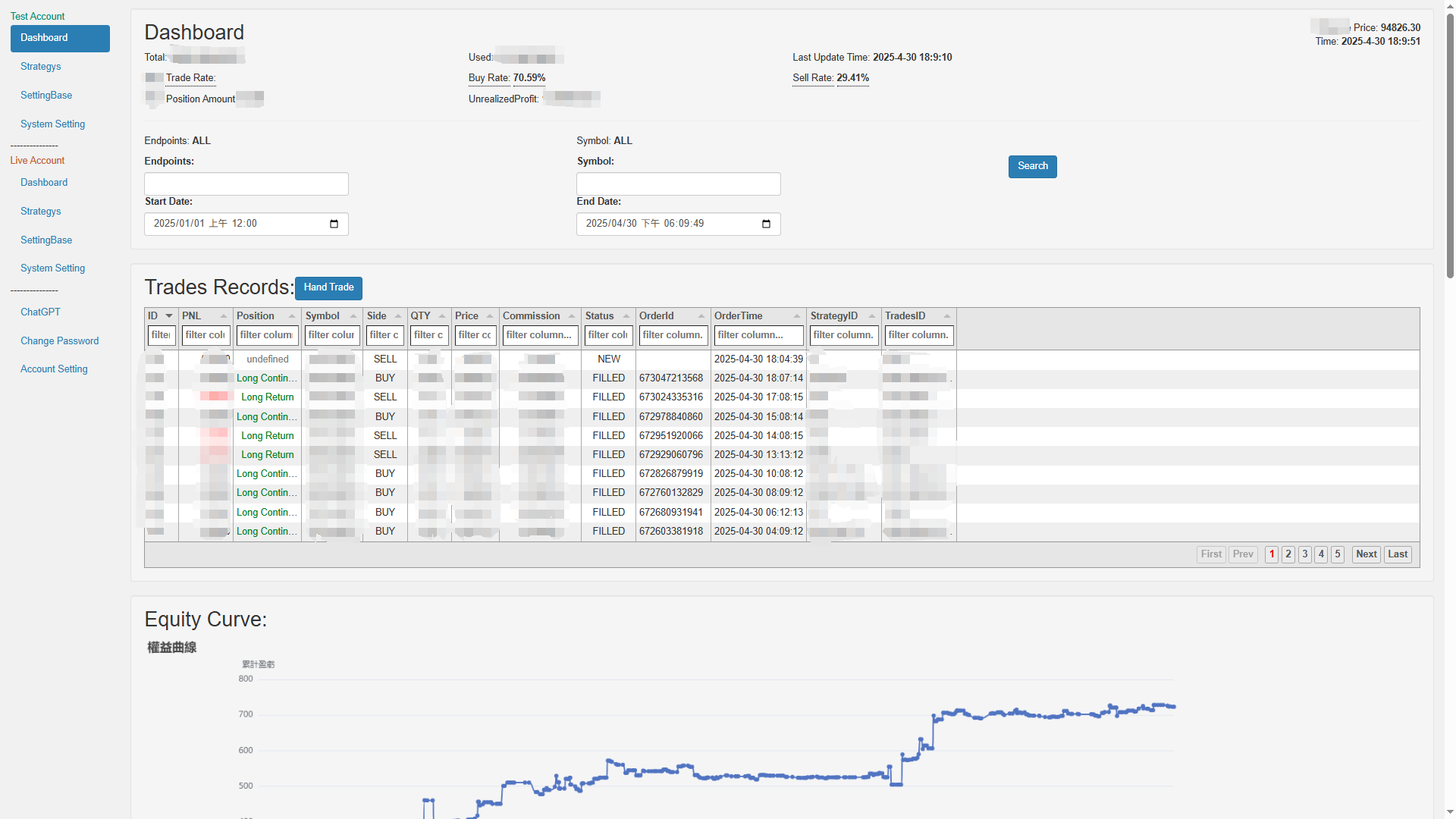Viewport: 1456px width, 819px height.
Task: Click the Search button
Action: click(1032, 167)
